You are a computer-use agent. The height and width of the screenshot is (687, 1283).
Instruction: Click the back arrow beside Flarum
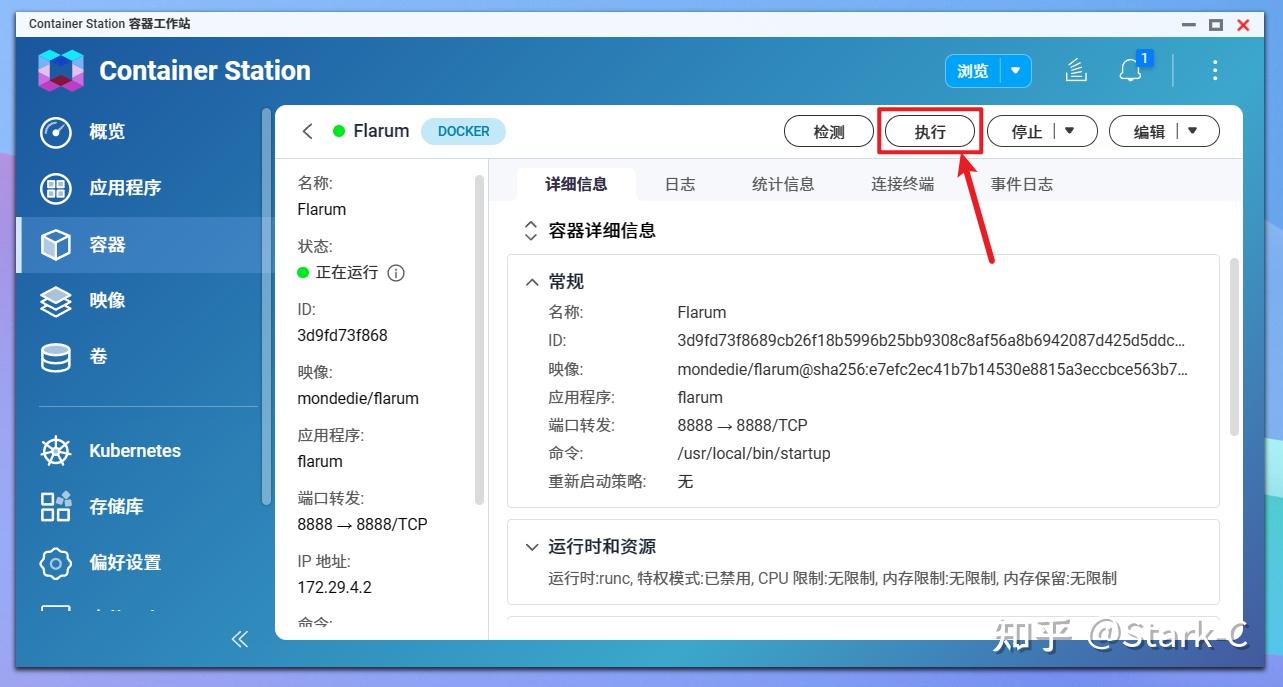pyautogui.click(x=307, y=131)
